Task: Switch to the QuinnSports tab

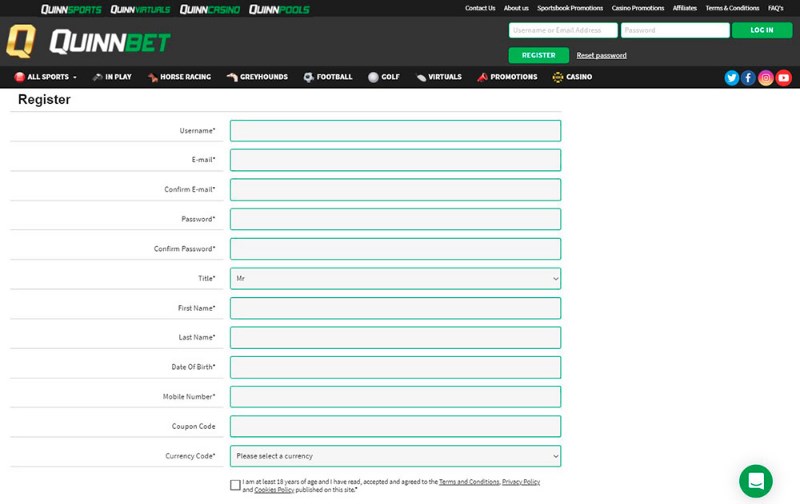Action: click(x=71, y=9)
